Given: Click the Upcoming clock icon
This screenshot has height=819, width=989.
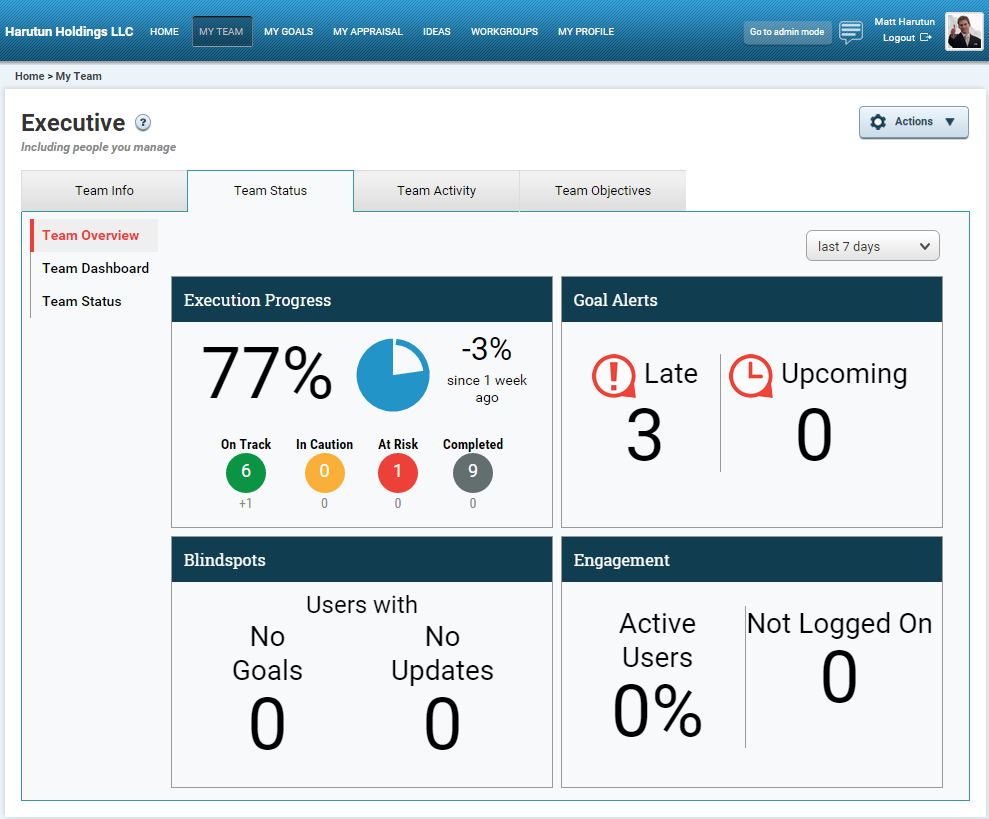Looking at the screenshot, I should pyautogui.click(x=751, y=375).
